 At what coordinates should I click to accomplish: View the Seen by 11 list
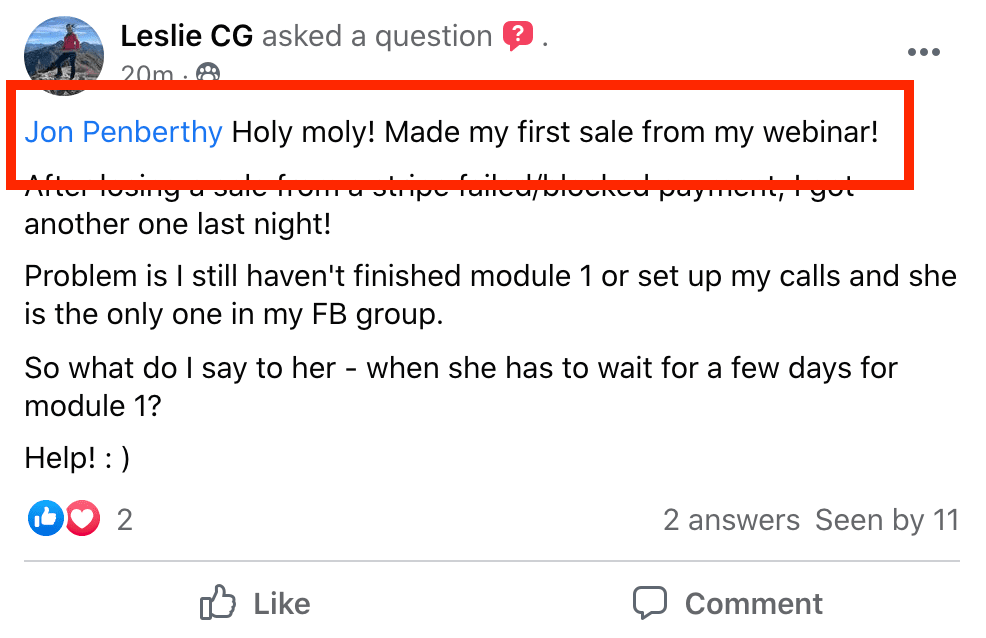click(x=886, y=520)
